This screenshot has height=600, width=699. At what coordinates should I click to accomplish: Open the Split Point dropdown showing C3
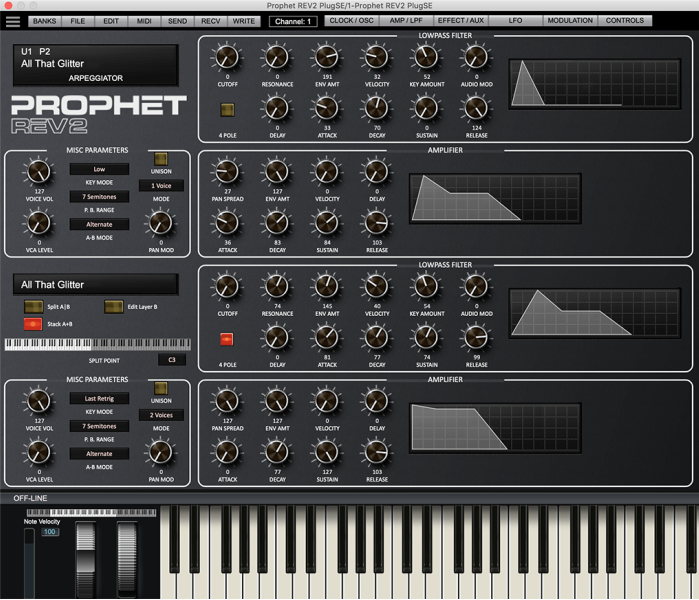(x=172, y=360)
